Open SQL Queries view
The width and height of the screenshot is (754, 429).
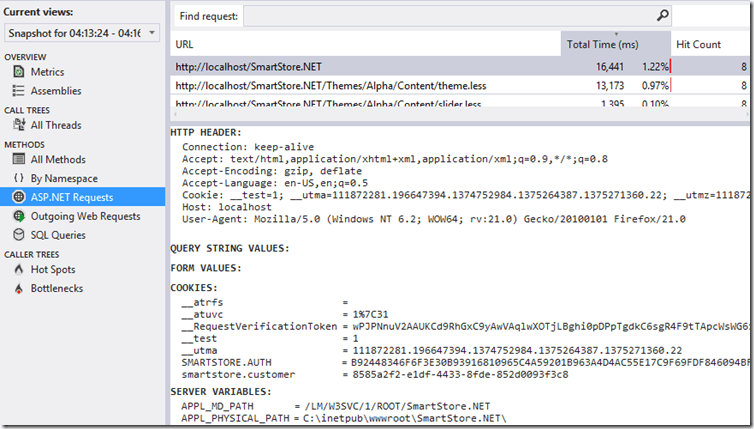click(x=58, y=235)
